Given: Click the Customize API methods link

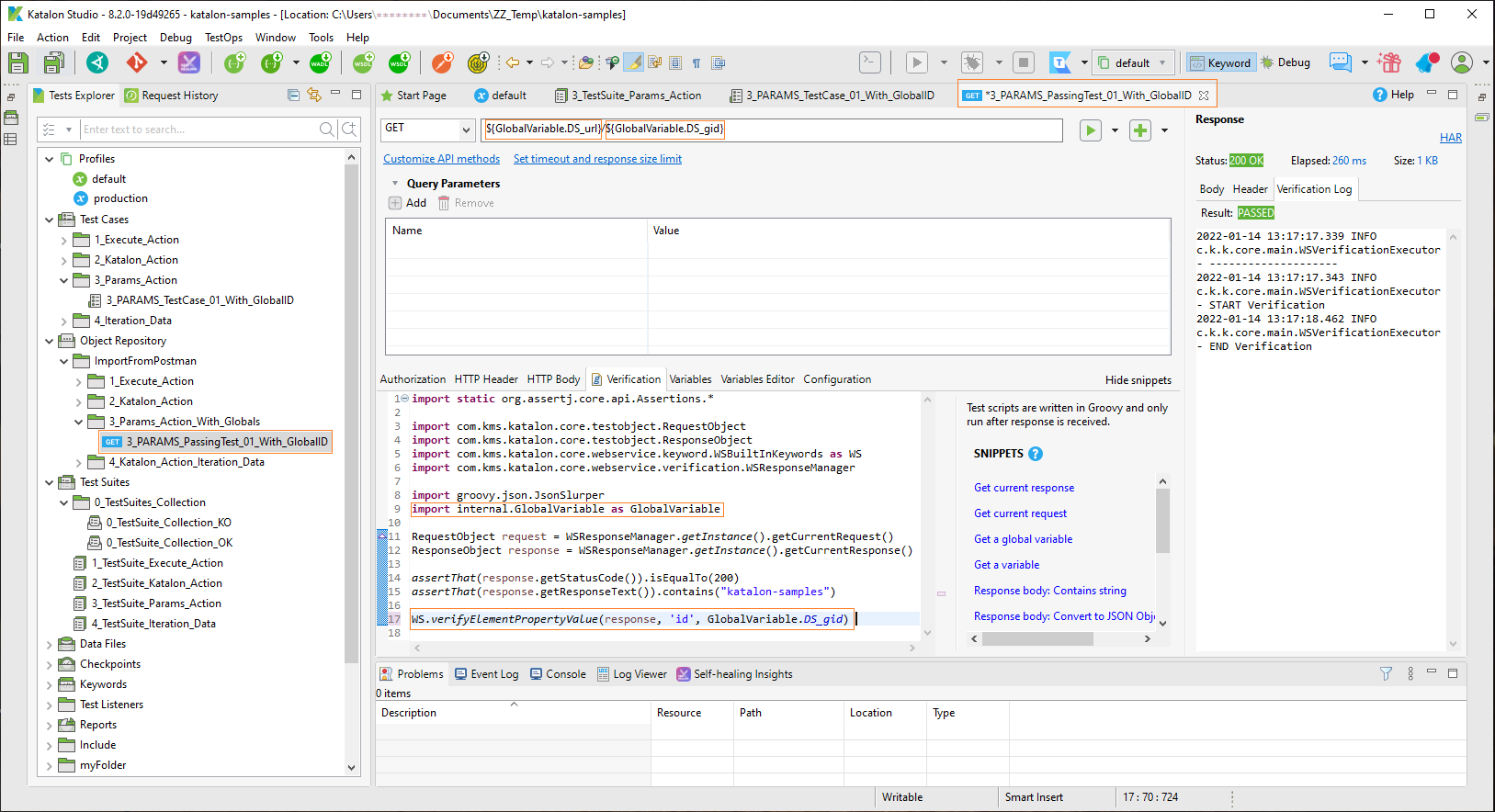Looking at the screenshot, I should [441, 159].
